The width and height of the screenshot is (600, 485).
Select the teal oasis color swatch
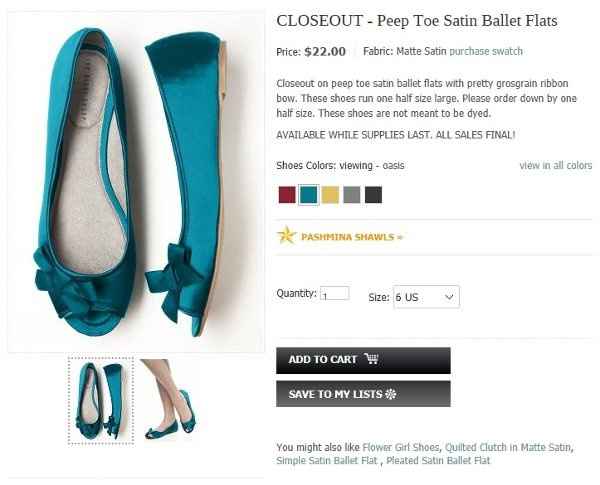308,195
